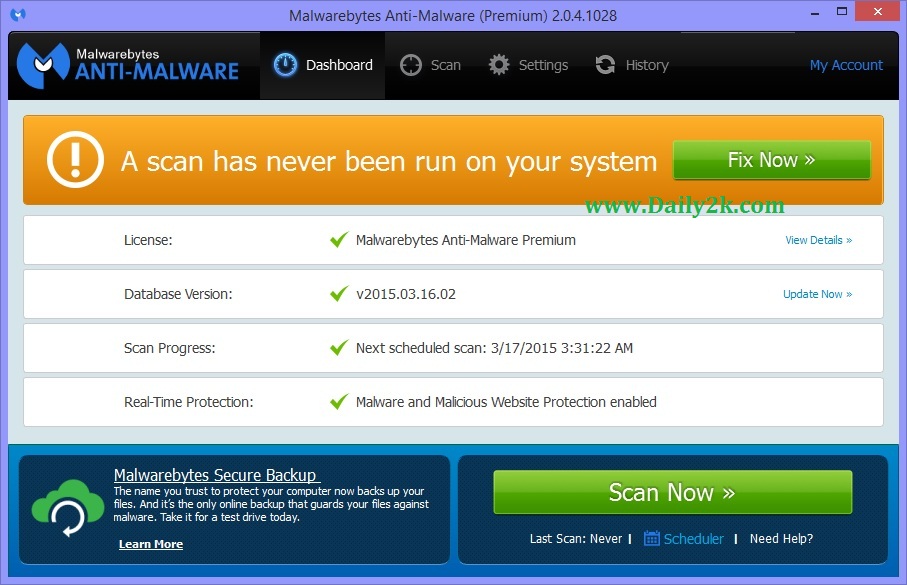Click 'Malwarebytes Anti-Malware Premium' license value
Viewport: 907px width, 585px height.
click(x=466, y=240)
